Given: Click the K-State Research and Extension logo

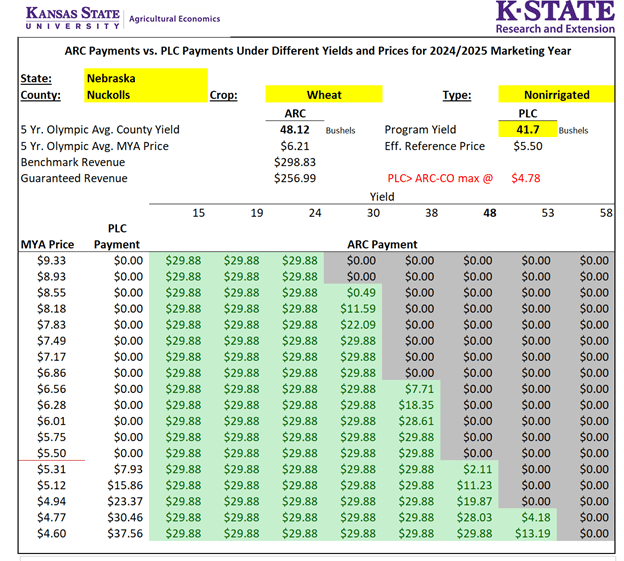Looking at the screenshot, I should [555, 18].
